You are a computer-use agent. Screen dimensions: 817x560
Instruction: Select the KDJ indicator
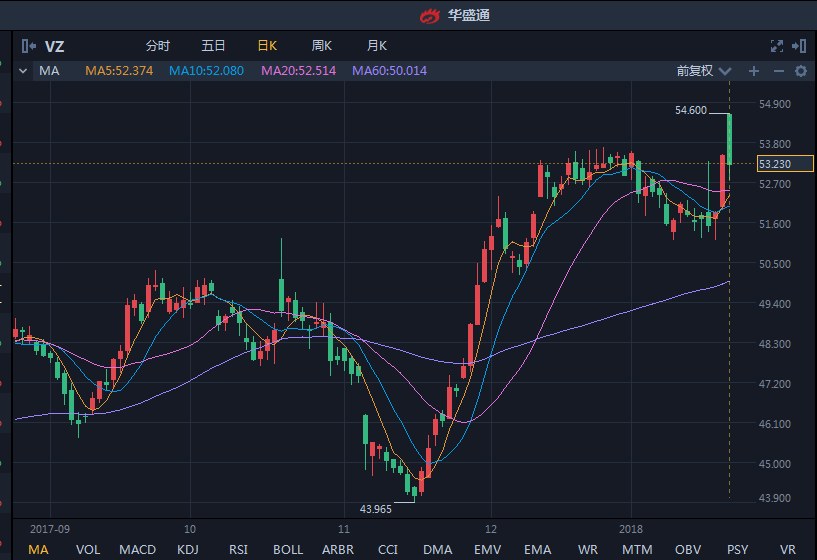(x=188, y=549)
